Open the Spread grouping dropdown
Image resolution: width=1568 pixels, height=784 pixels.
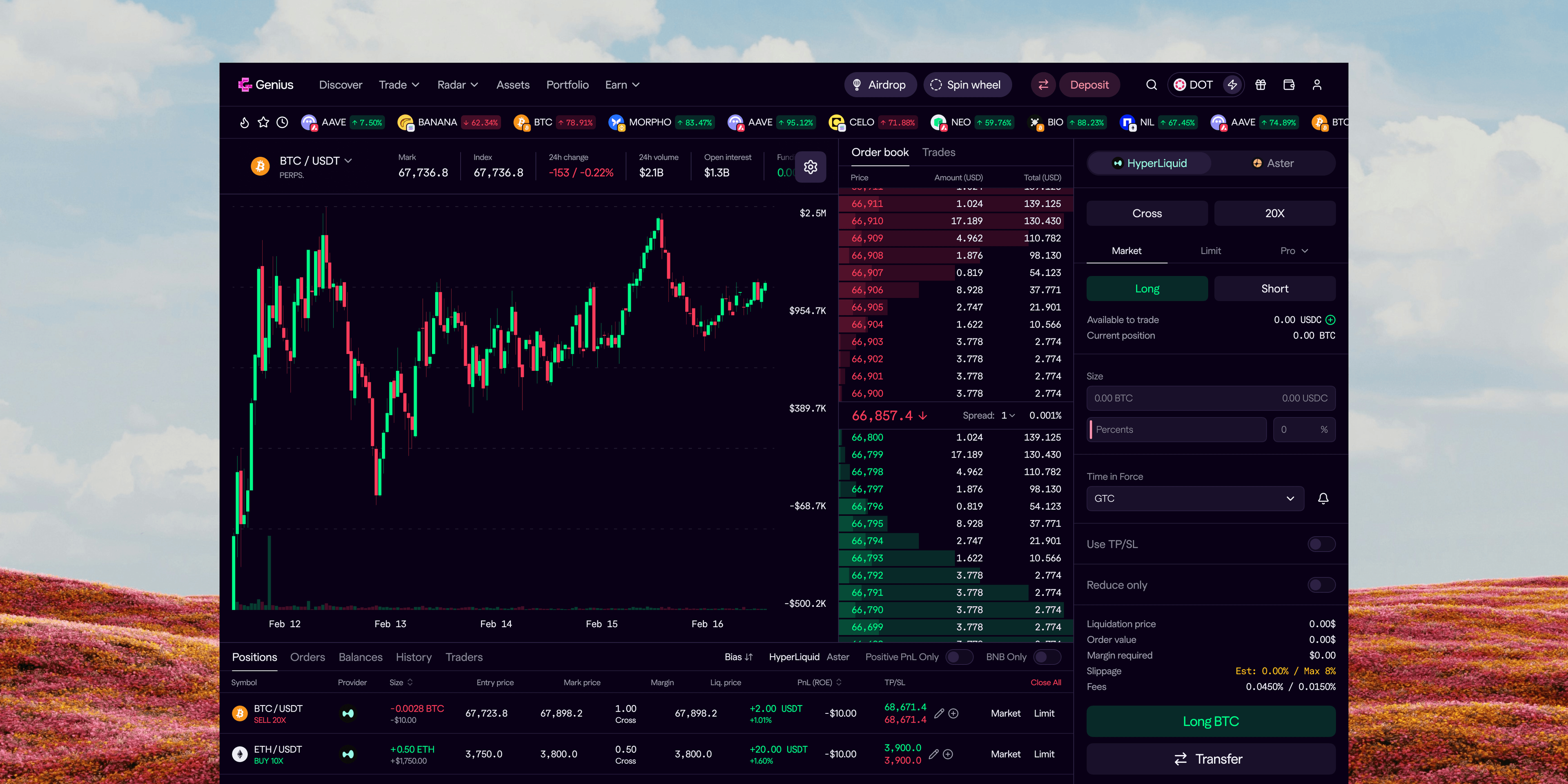click(1008, 415)
